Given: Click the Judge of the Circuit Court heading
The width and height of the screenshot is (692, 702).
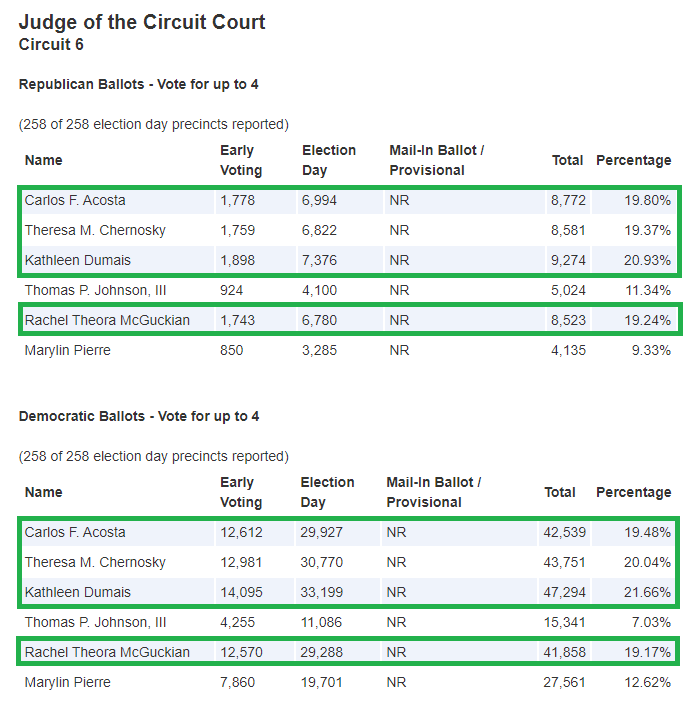Looking at the screenshot, I should tap(142, 22).
